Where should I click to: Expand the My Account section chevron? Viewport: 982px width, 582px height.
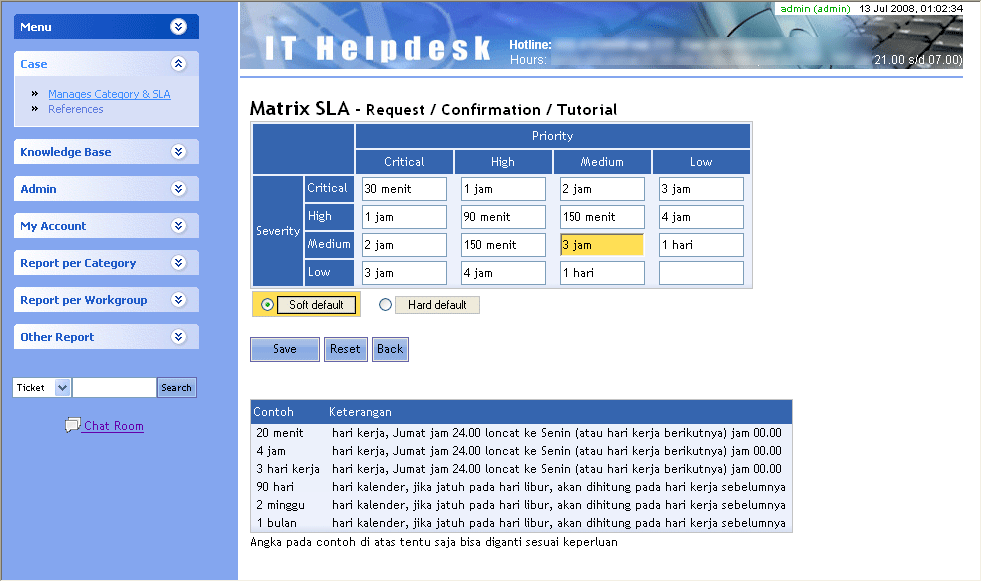[x=179, y=226]
